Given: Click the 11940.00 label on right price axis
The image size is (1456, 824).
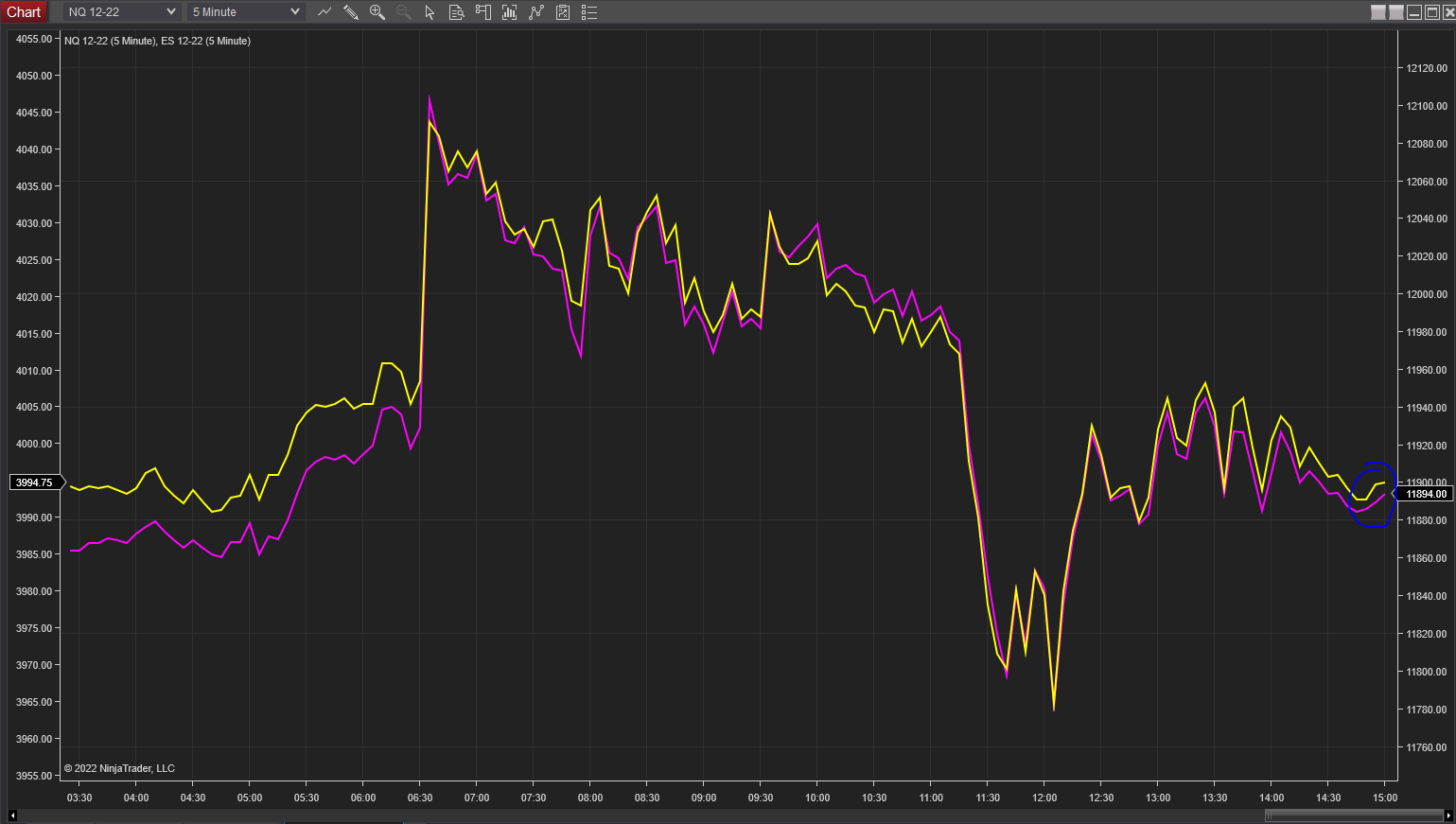Looking at the screenshot, I should coord(1427,408).
